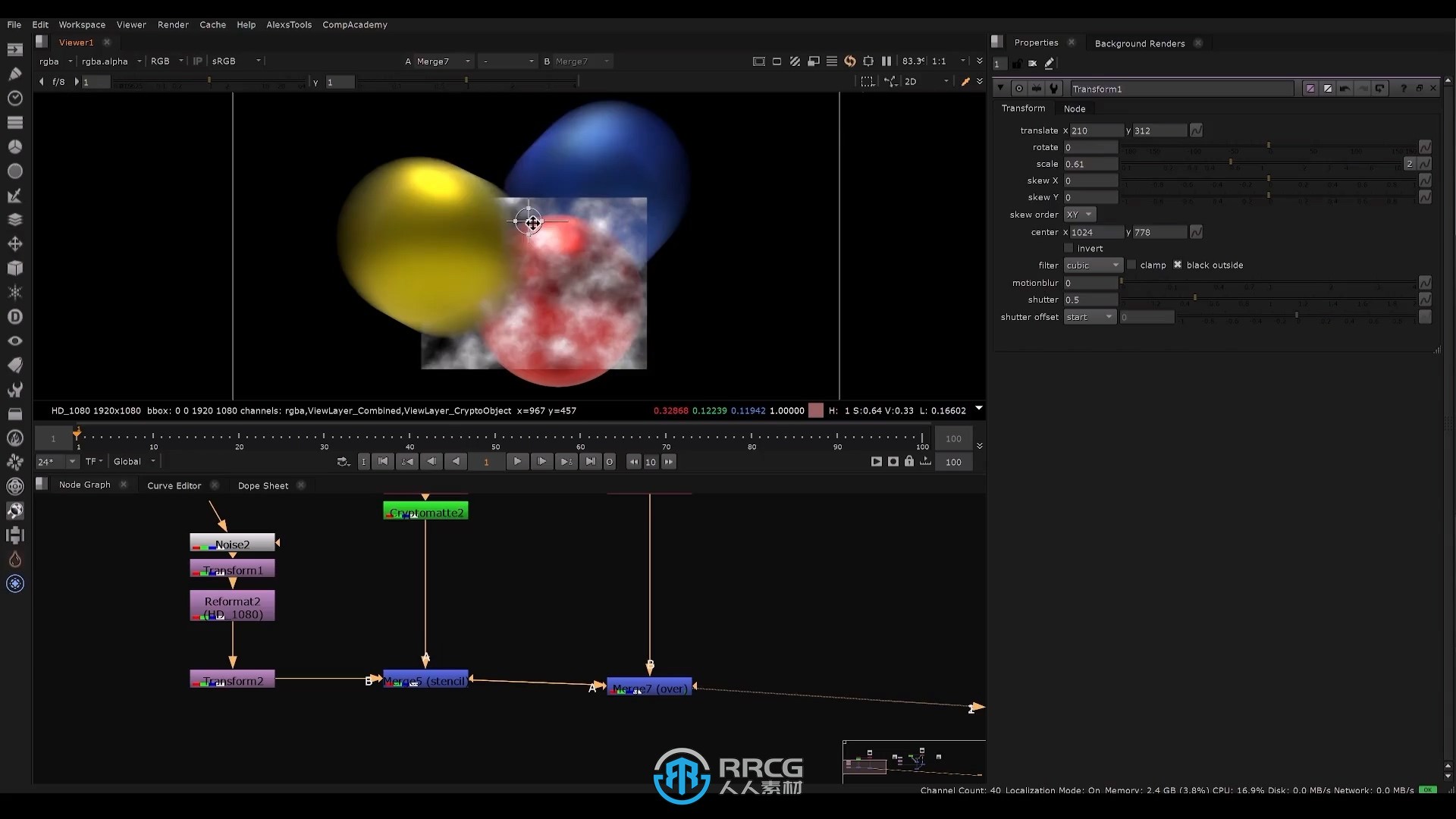Click the Transform1 help question mark icon
Image resolution: width=1456 pixels, height=819 pixels.
1404,89
